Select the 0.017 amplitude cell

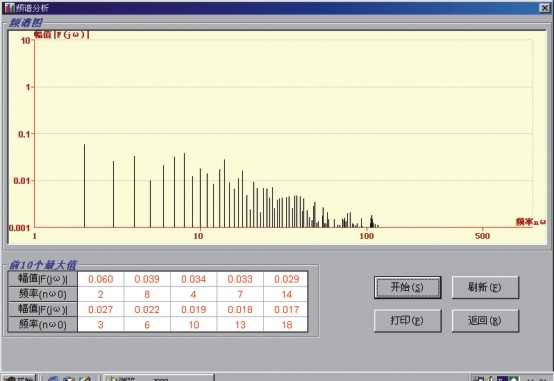click(286, 309)
